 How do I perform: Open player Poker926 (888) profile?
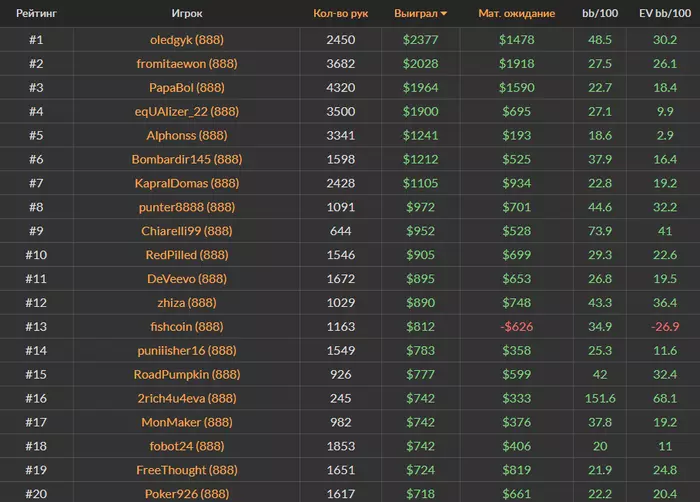click(187, 494)
